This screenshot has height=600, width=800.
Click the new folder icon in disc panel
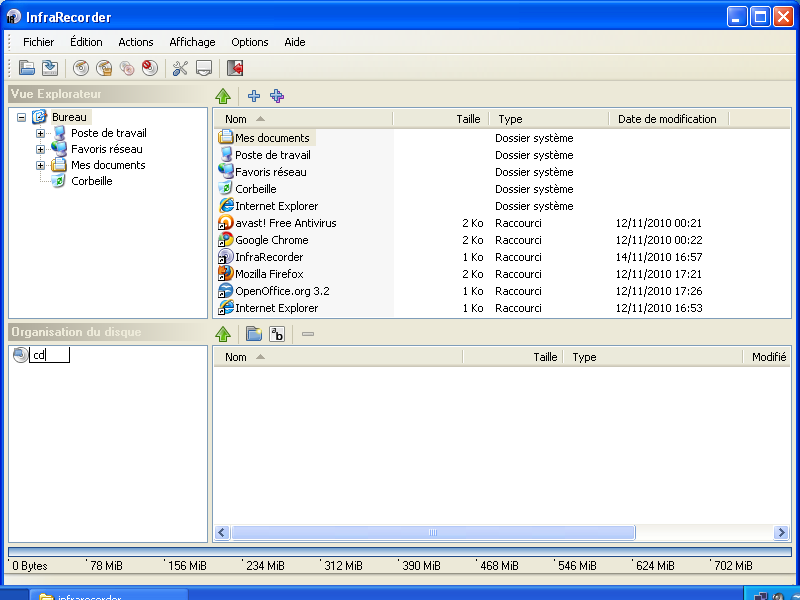(254, 333)
